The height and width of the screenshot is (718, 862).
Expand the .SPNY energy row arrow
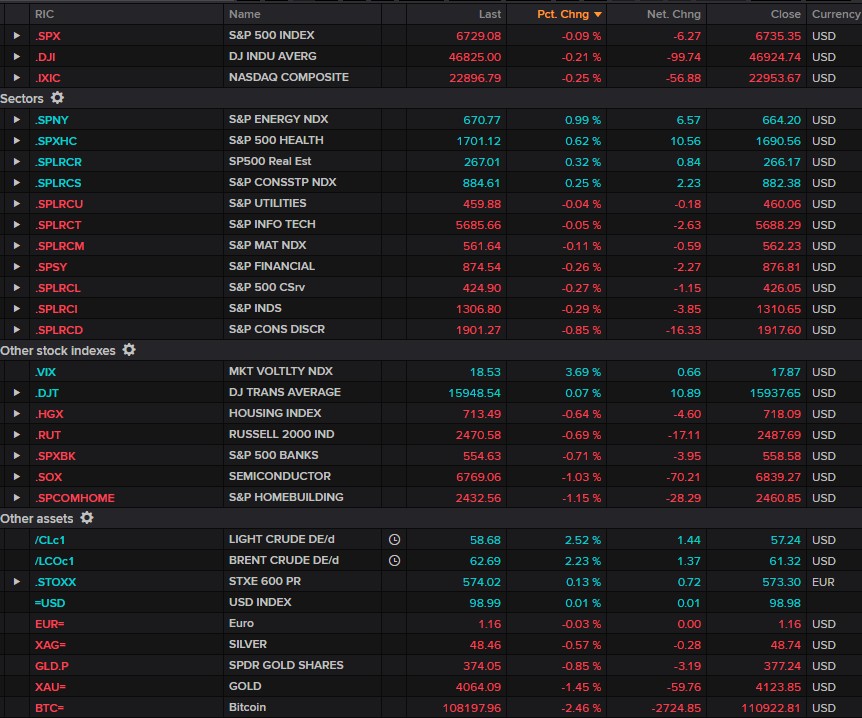[16, 119]
